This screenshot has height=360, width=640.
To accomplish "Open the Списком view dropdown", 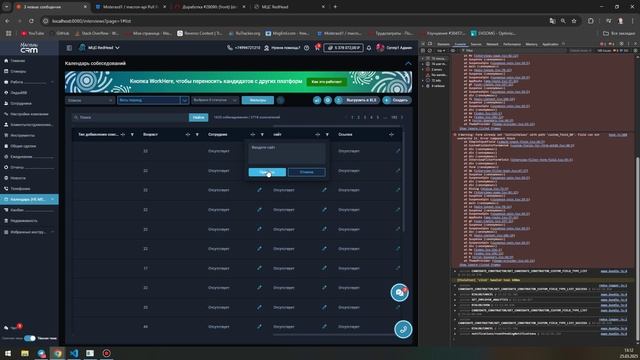I will (x=90, y=100).
